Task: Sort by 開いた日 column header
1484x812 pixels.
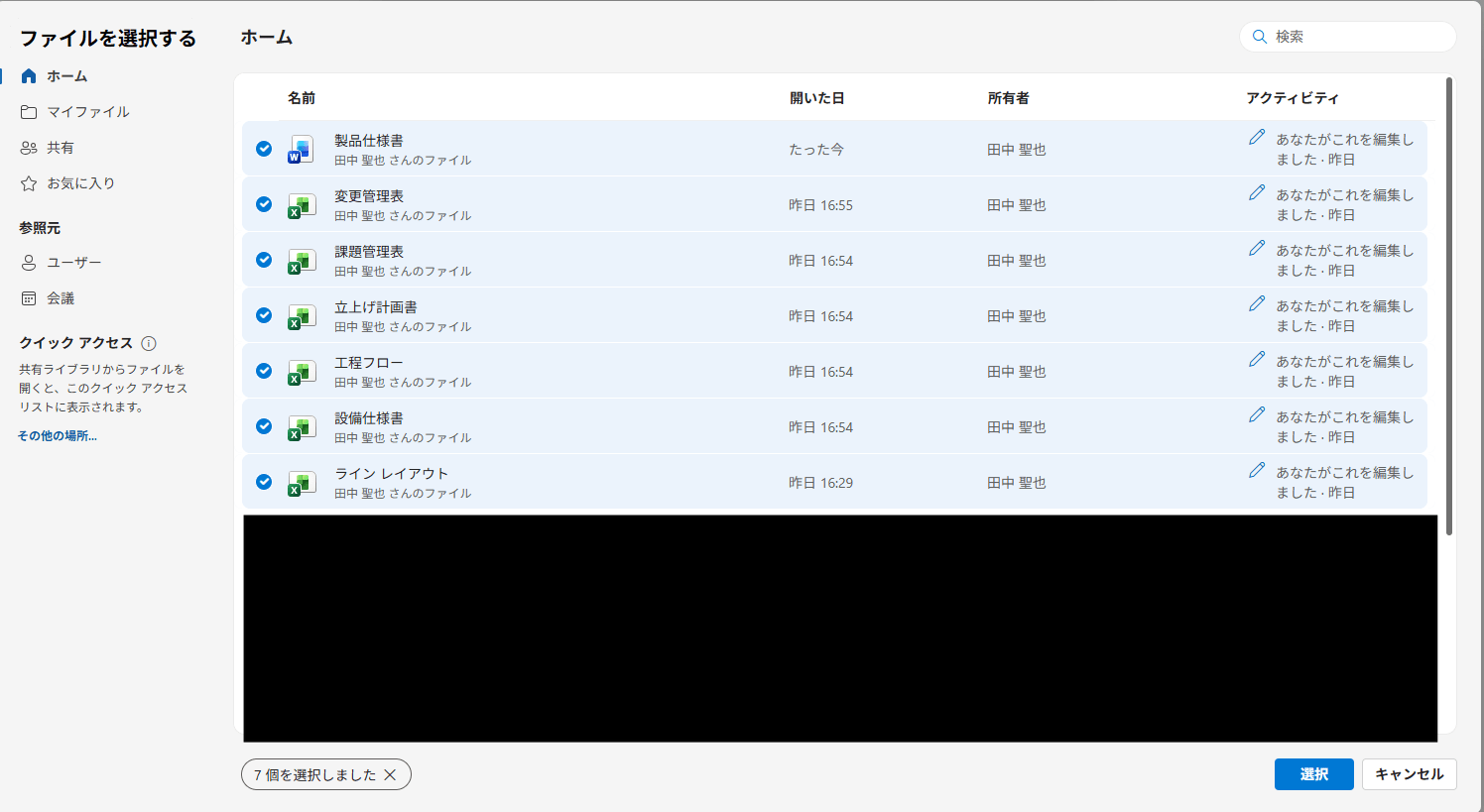Action: pyautogui.click(x=816, y=98)
